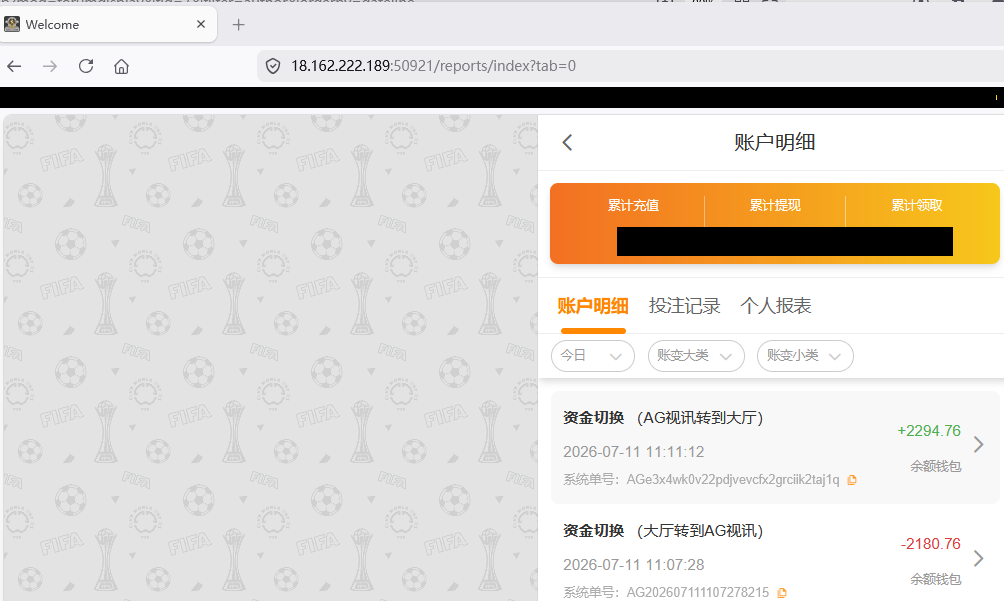Screen dimensions: 1004x601
Task: Click 余额钱包 label under +2294.76
Action: point(935,467)
